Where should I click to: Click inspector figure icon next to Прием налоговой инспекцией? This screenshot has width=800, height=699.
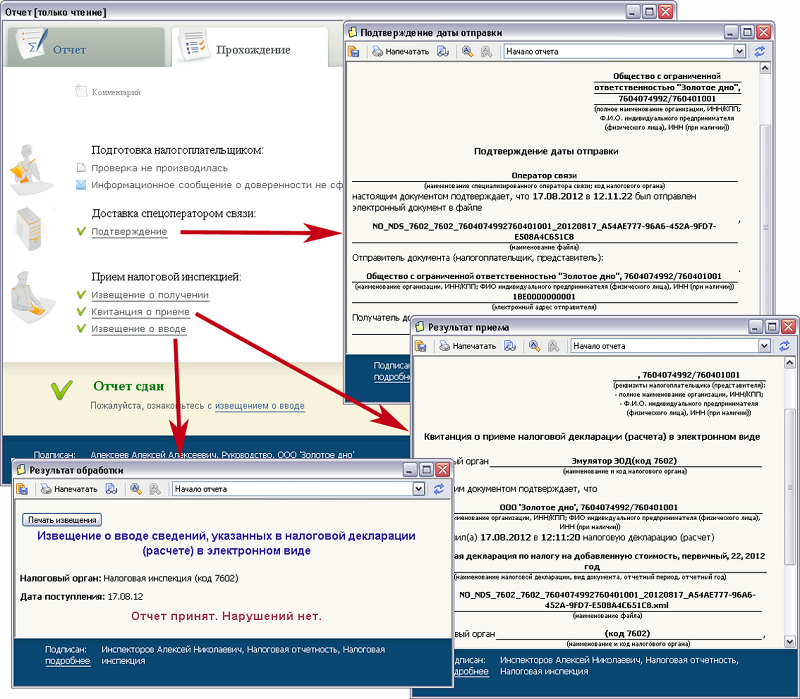click(32, 297)
